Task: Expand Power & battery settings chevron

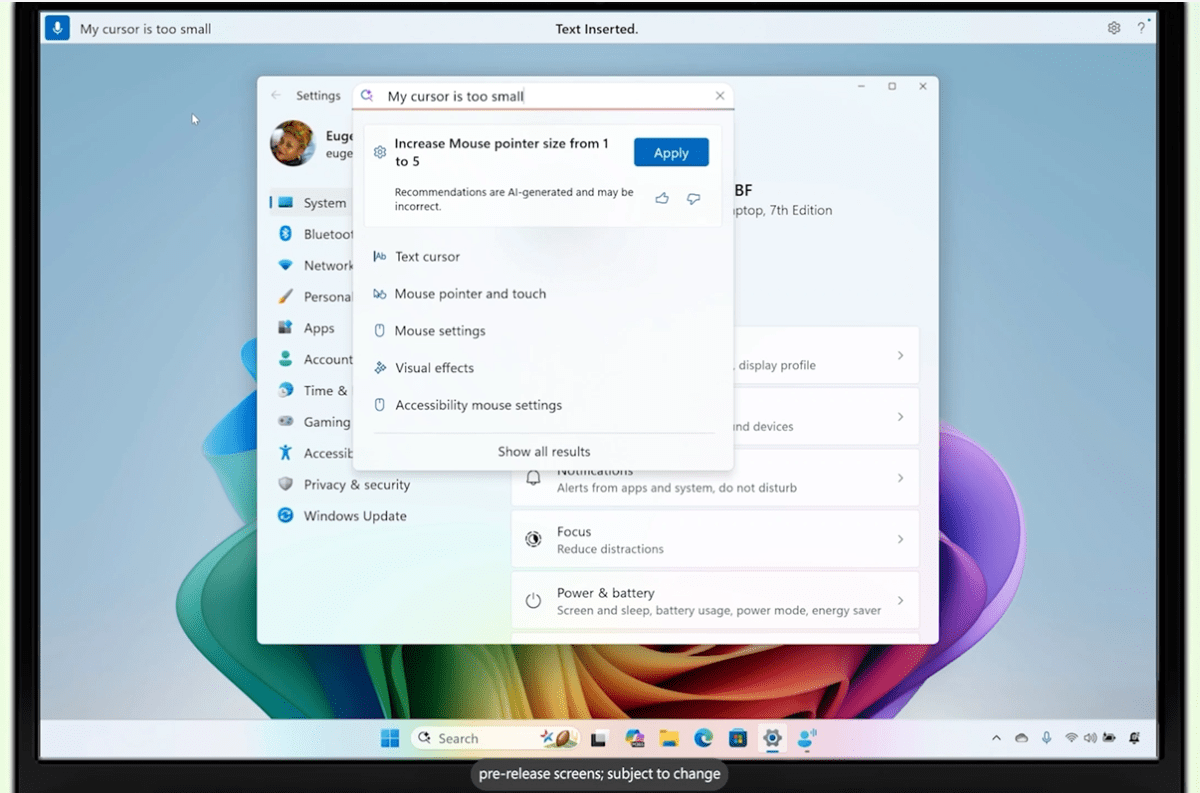Action: 900,601
